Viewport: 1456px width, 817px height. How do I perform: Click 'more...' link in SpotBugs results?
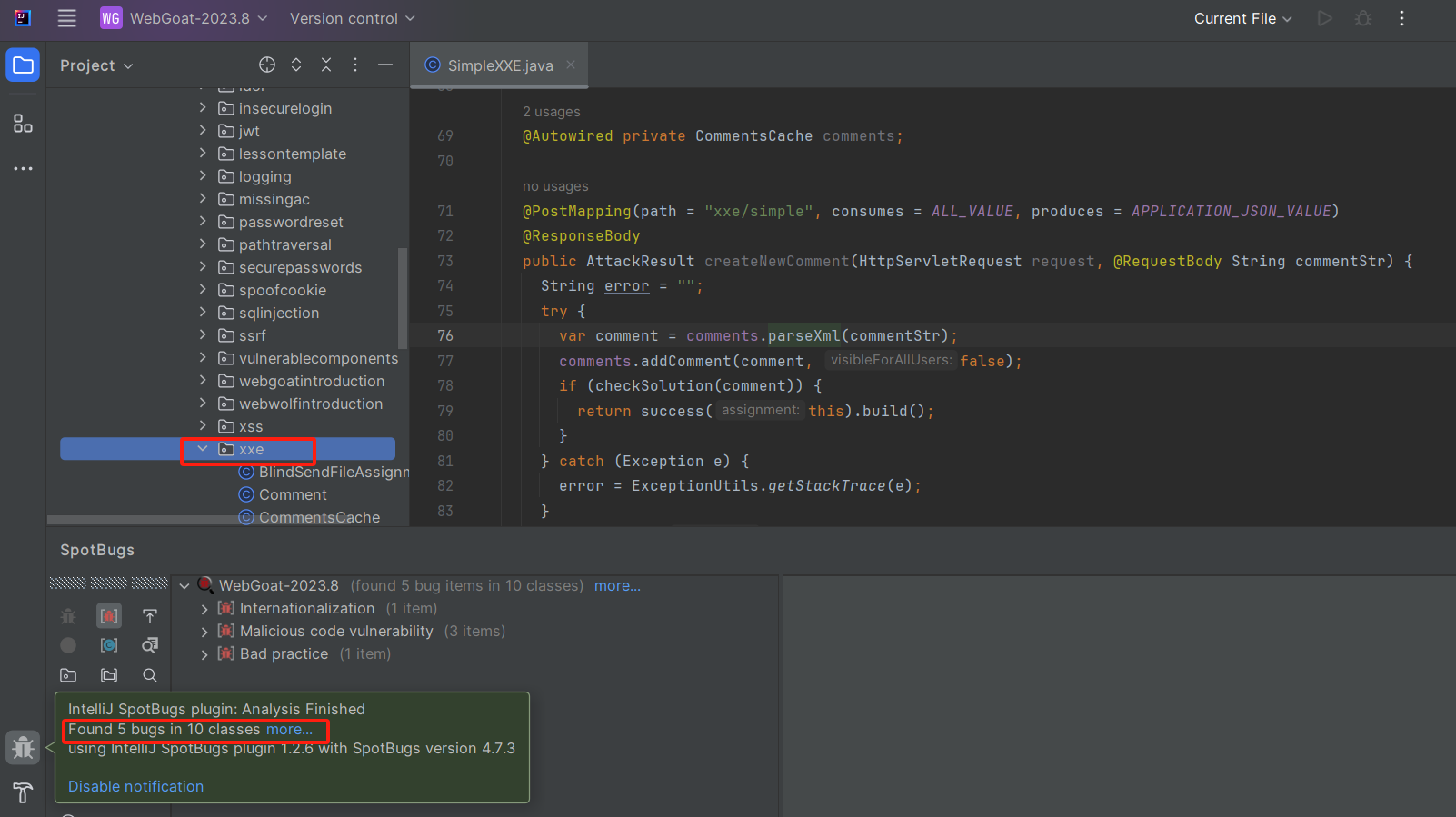[x=617, y=586]
